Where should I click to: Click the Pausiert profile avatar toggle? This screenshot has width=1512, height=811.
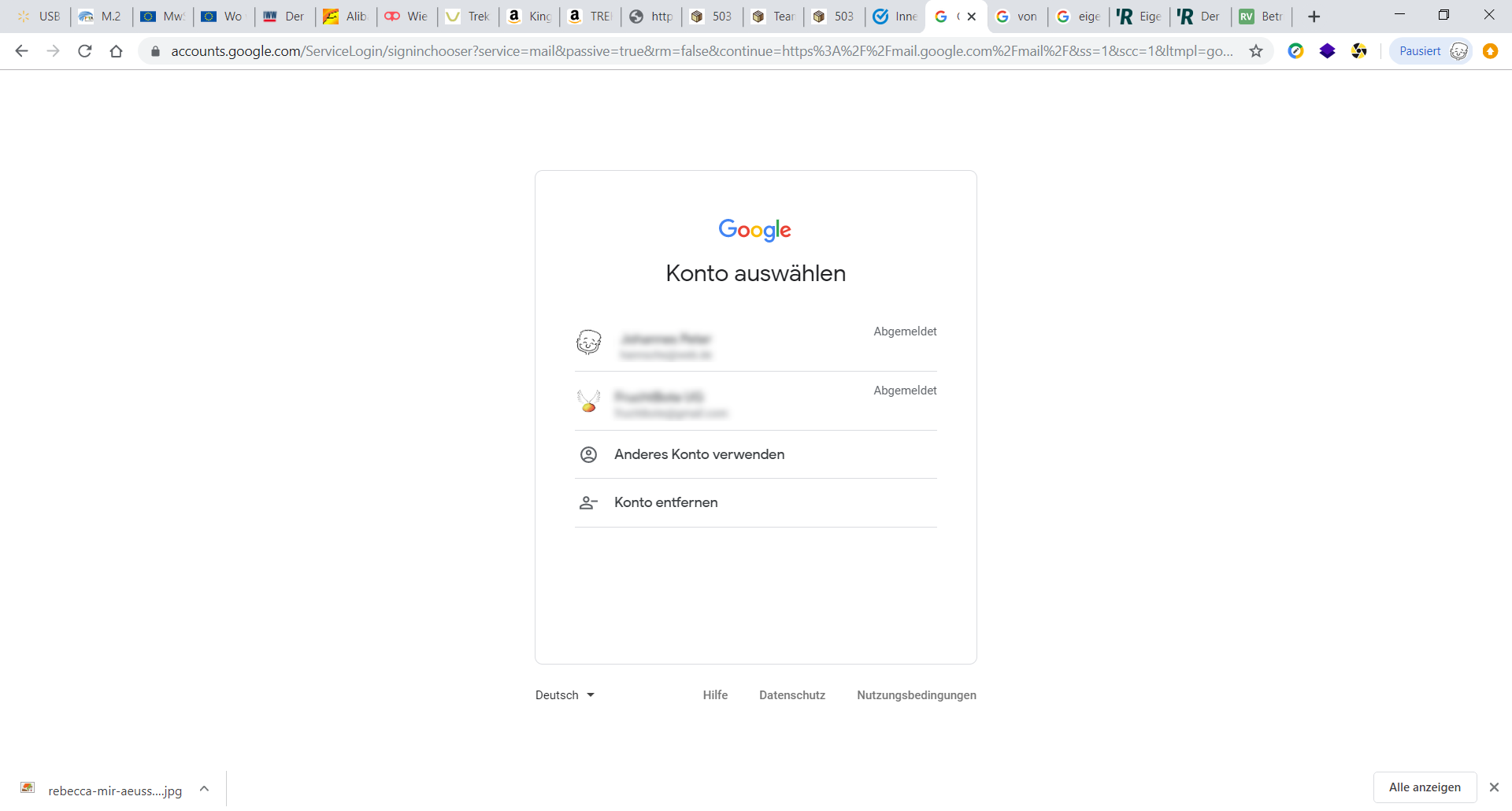pyautogui.click(x=1430, y=50)
